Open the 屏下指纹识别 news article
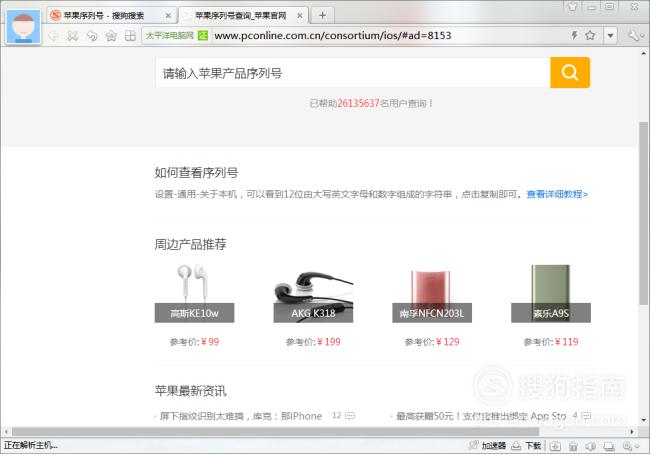This screenshot has height=454, width=650. [x=241, y=416]
